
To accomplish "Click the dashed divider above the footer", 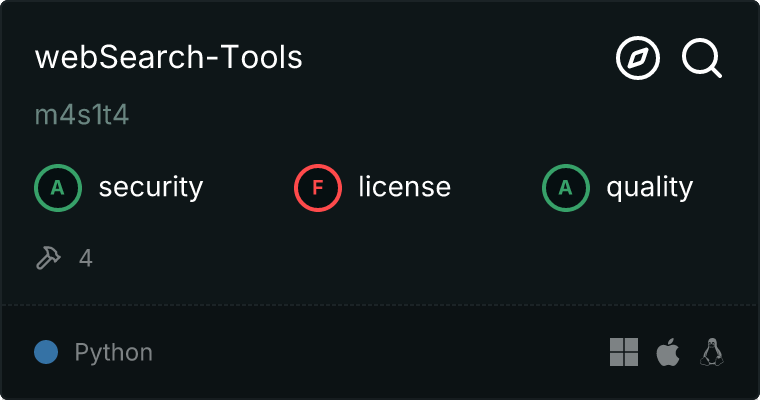I will tap(380, 304).
